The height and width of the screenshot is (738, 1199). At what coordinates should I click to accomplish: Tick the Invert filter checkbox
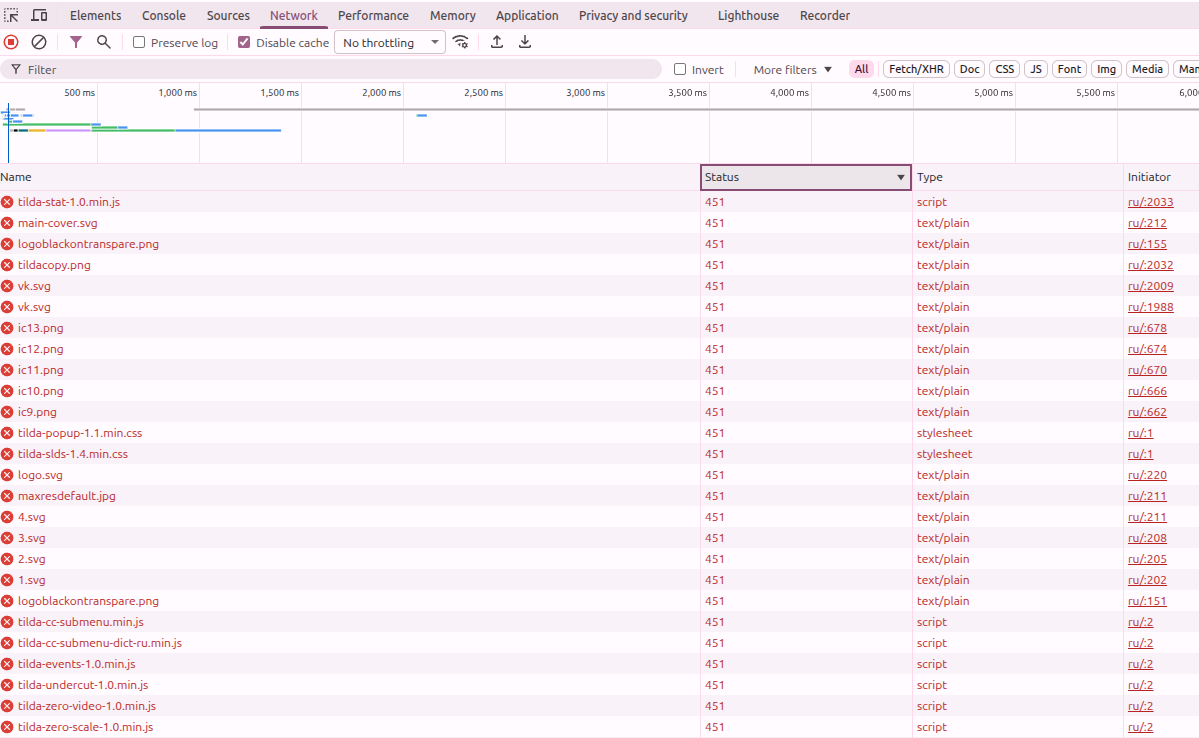(680, 69)
